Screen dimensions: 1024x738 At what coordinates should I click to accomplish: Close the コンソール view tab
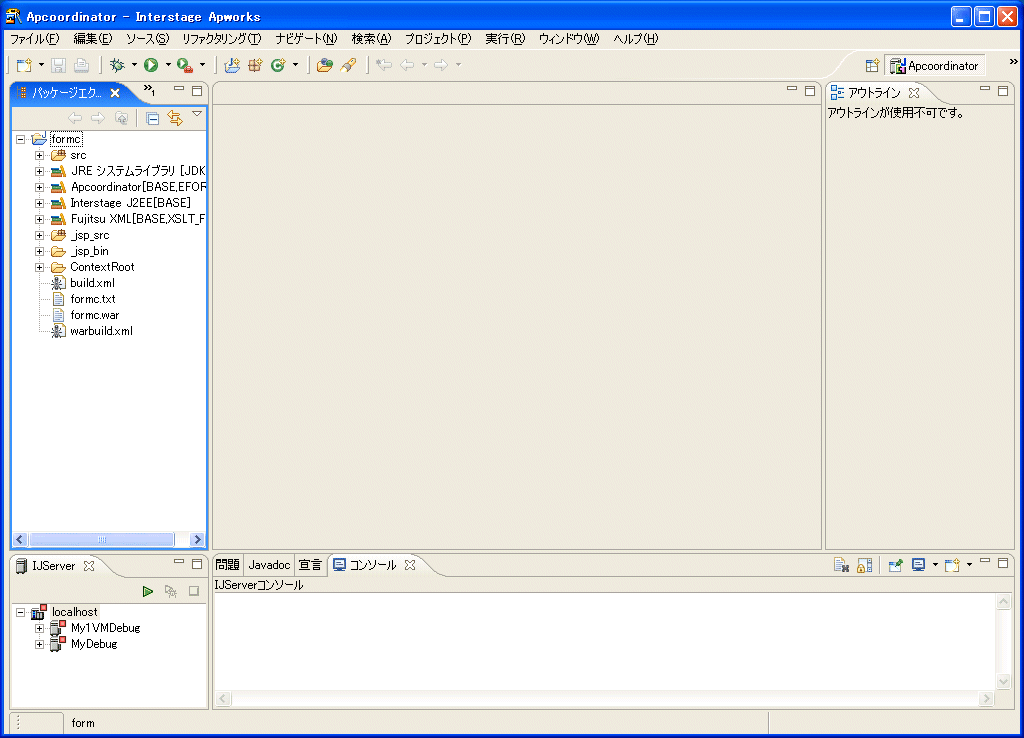pos(409,565)
